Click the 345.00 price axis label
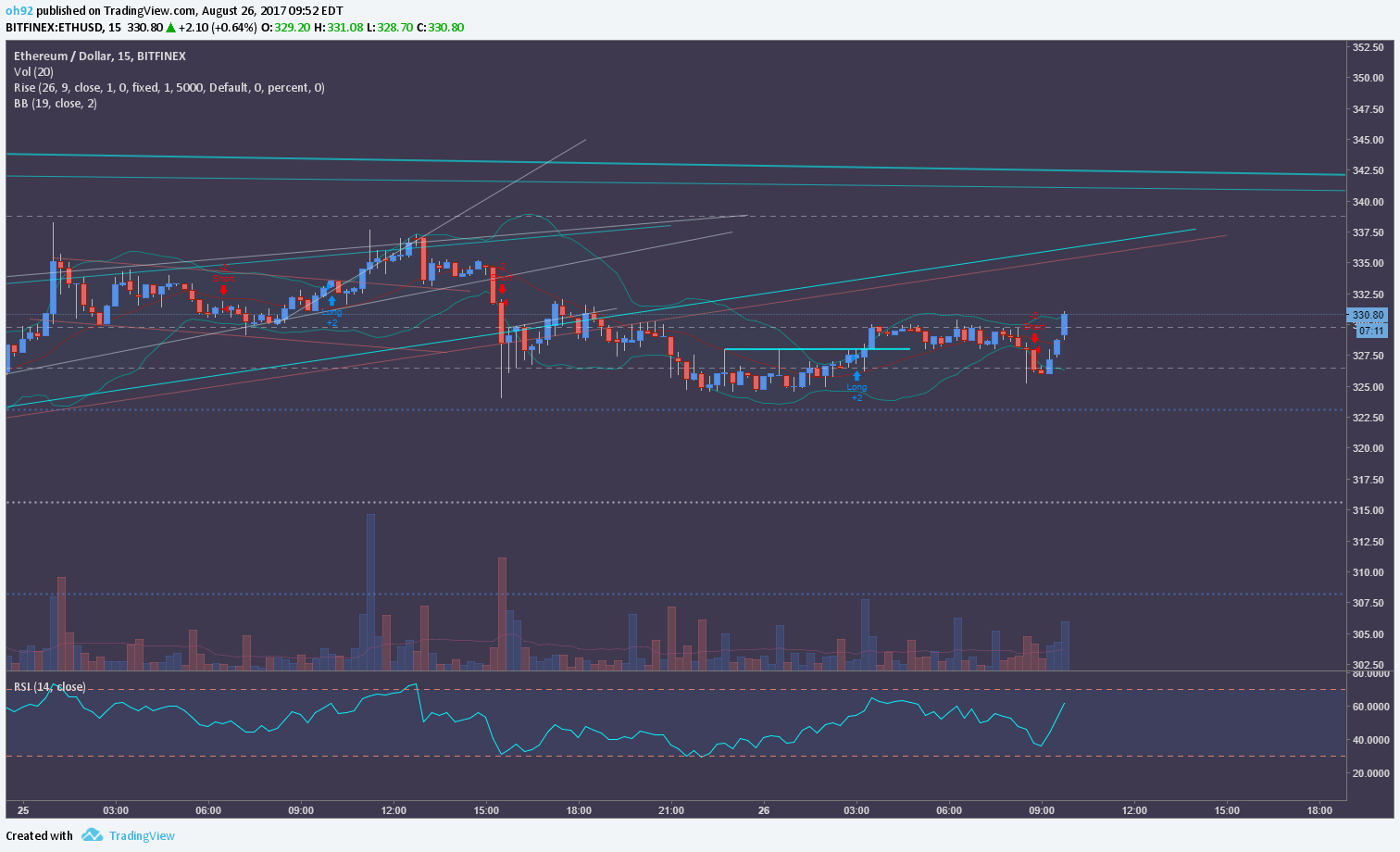The width and height of the screenshot is (1400, 852). (x=1368, y=140)
